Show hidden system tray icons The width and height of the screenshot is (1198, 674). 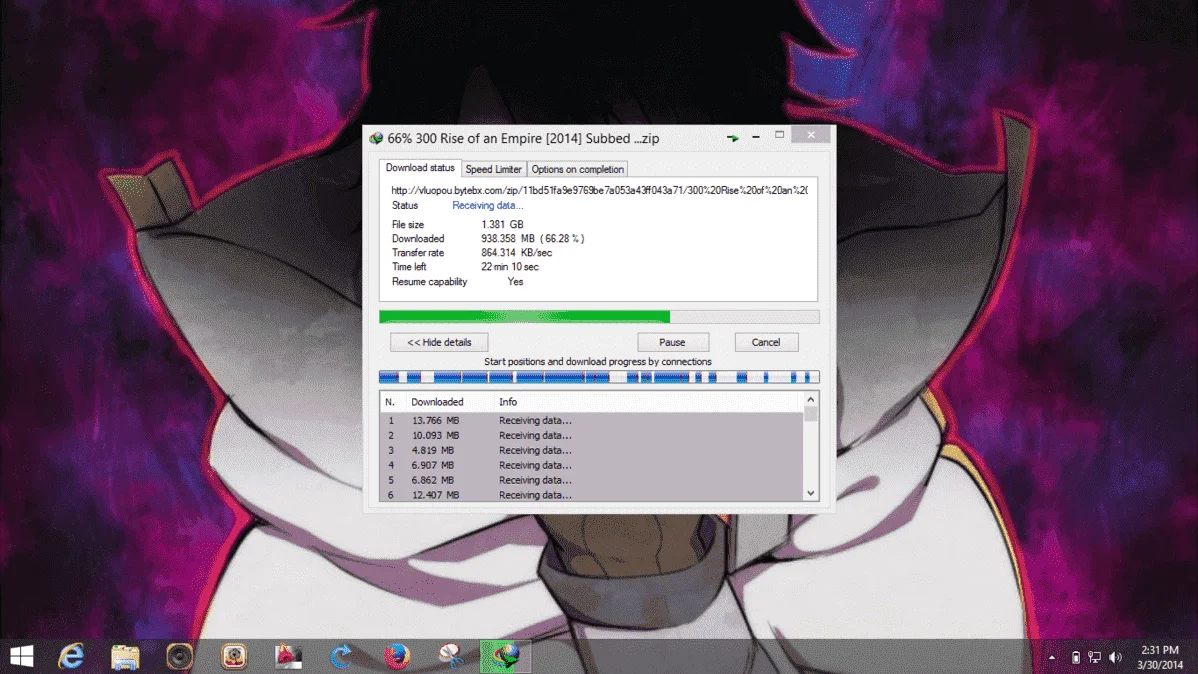point(1052,657)
